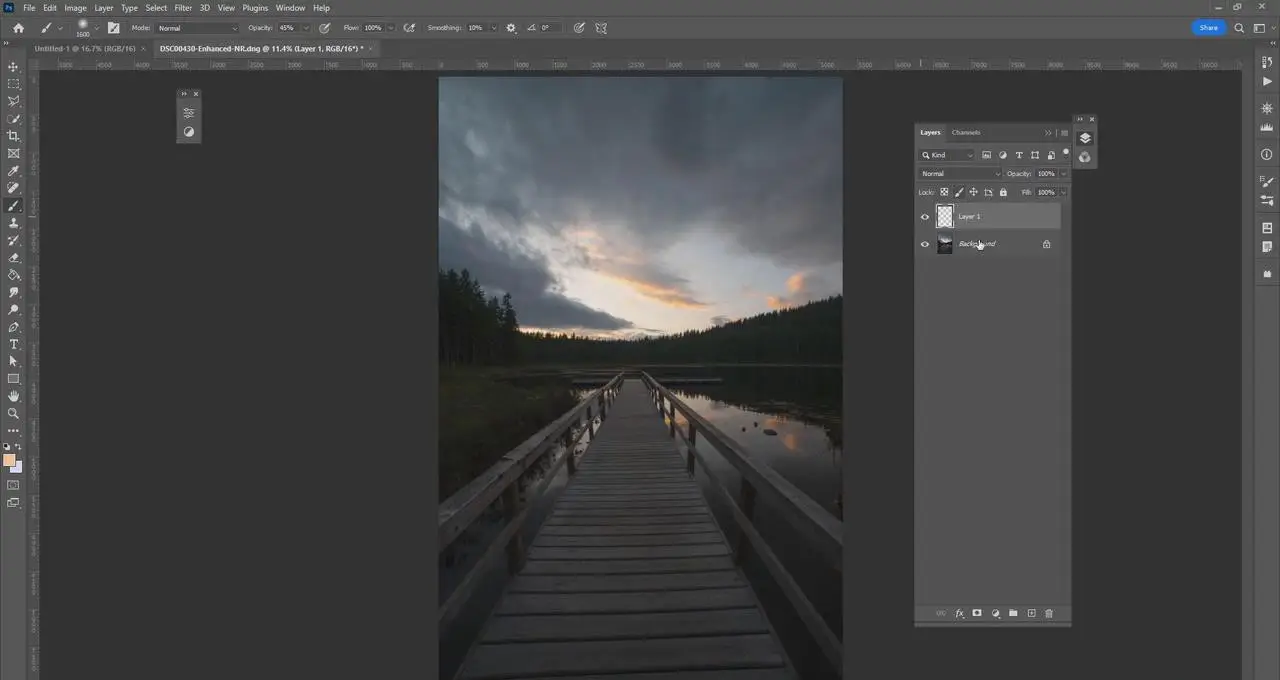Open the brush Opacity dropdown arrow

pos(306,28)
